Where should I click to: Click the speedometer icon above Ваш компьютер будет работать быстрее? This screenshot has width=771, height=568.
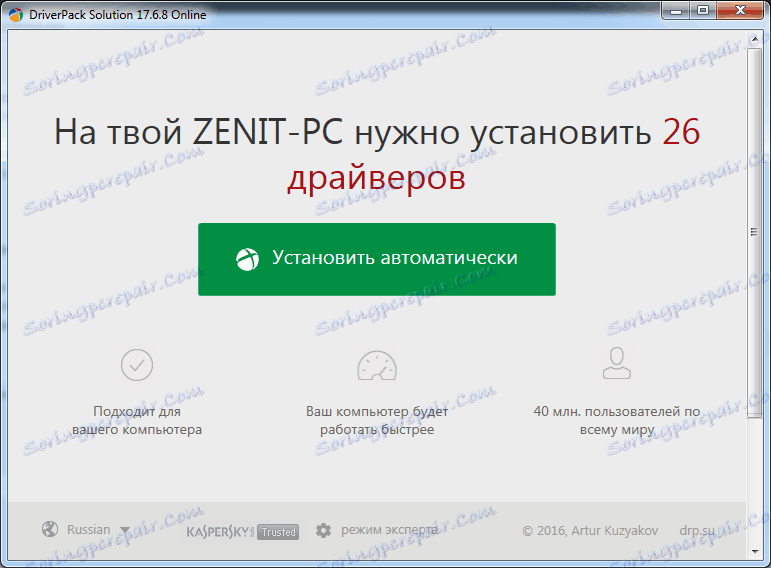pyautogui.click(x=377, y=365)
